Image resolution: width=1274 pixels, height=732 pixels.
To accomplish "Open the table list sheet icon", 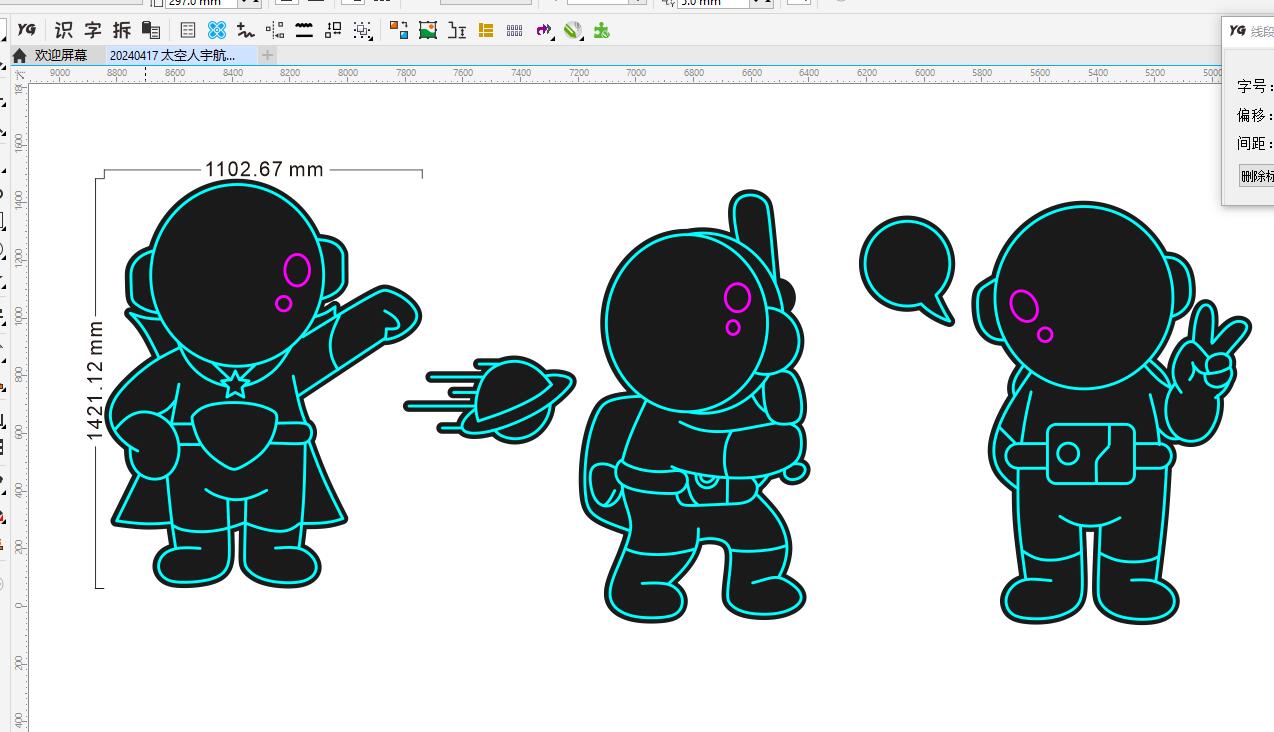I will 188,31.
